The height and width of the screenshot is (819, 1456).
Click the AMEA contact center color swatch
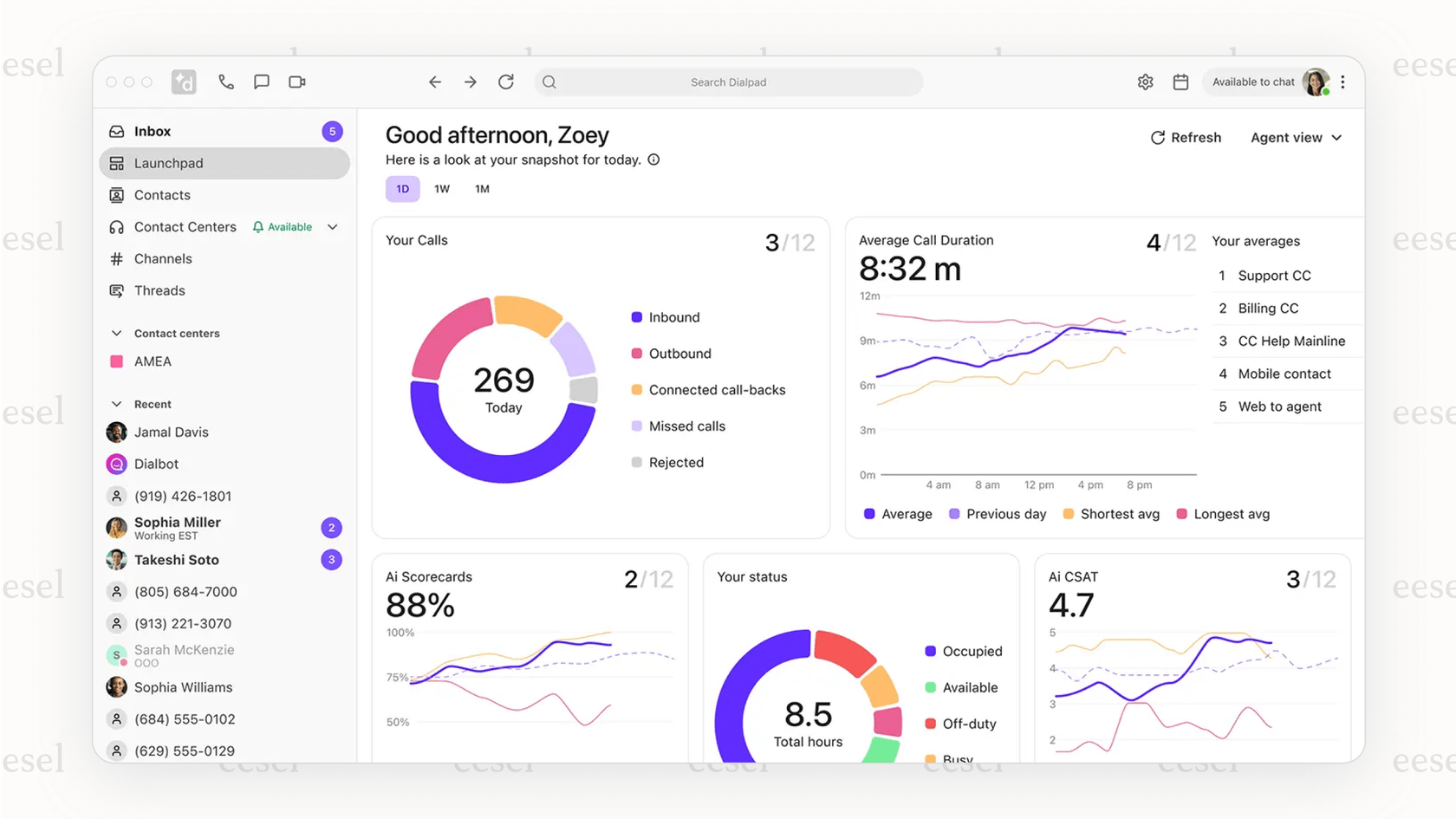pyautogui.click(x=117, y=361)
